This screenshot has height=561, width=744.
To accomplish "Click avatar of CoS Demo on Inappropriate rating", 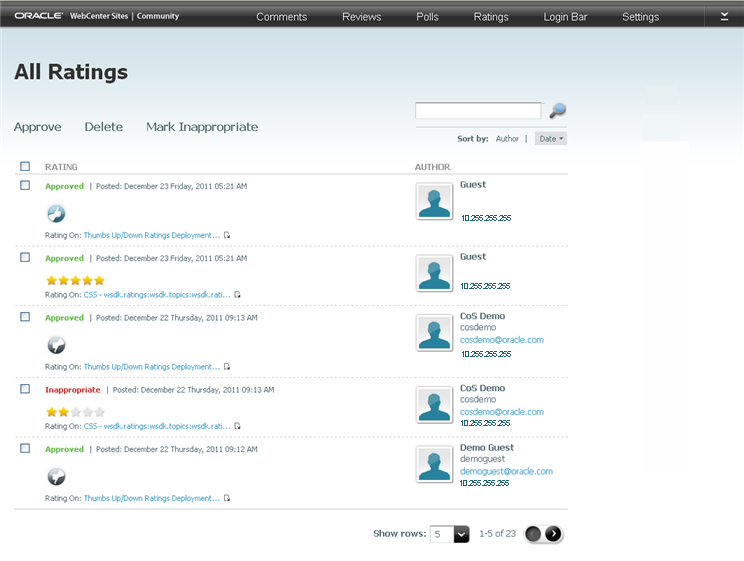I will tap(434, 405).
